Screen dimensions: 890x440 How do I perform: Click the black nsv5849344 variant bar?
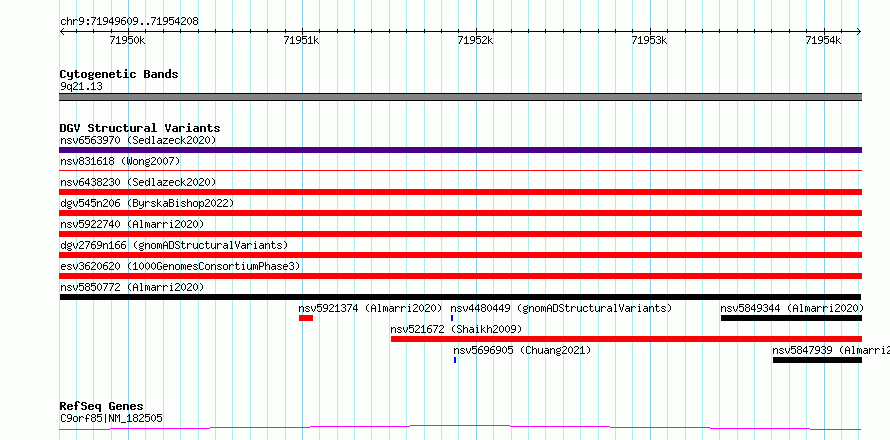pos(791,318)
